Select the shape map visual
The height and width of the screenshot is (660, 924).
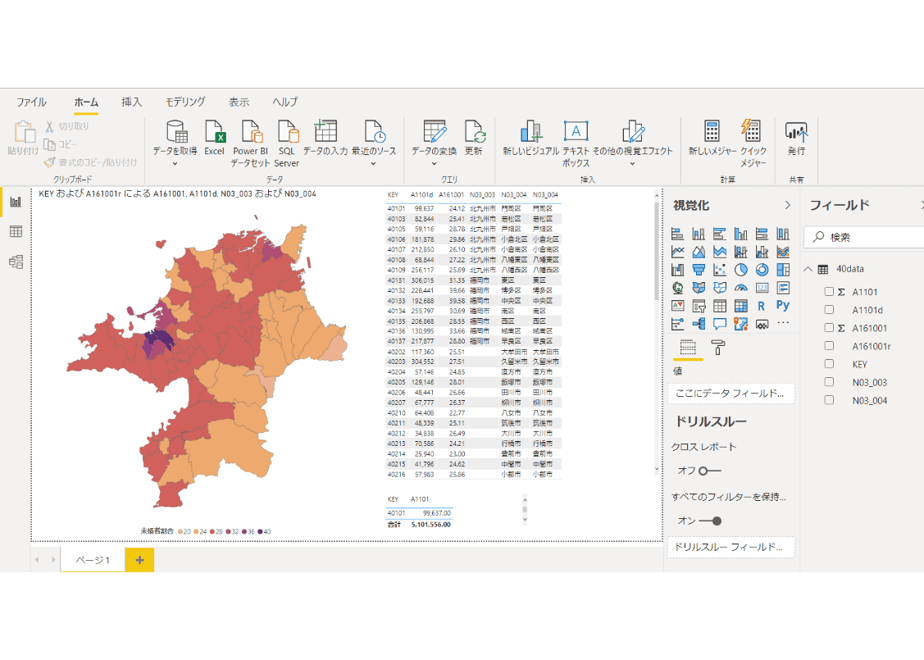pyautogui.click(x=720, y=288)
